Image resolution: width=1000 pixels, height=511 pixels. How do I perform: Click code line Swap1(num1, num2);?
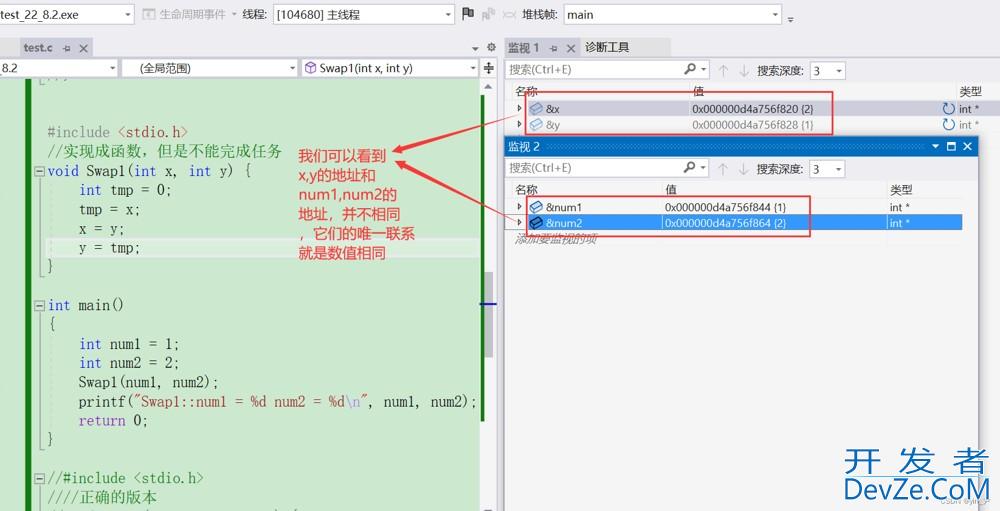149,382
